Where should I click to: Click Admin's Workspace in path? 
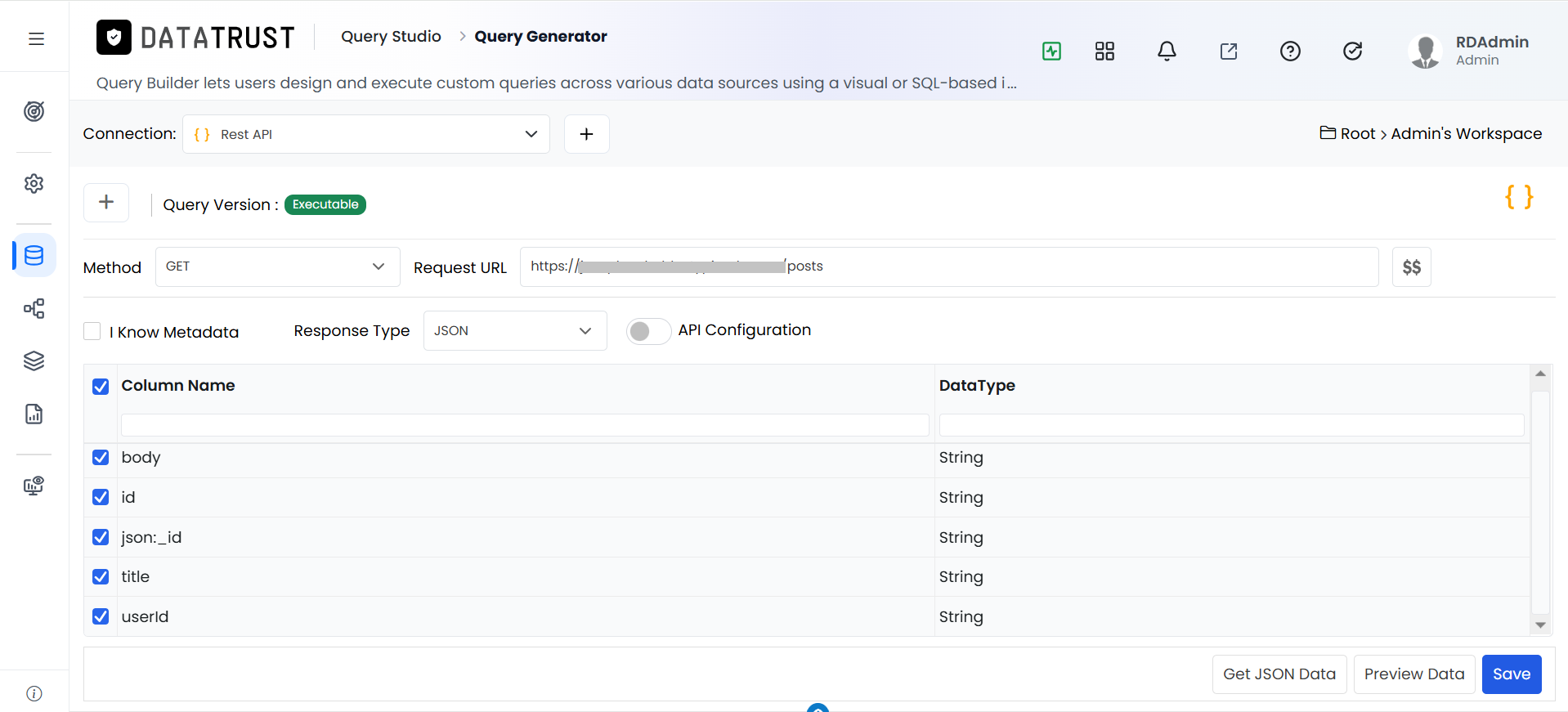[x=1467, y=133]
